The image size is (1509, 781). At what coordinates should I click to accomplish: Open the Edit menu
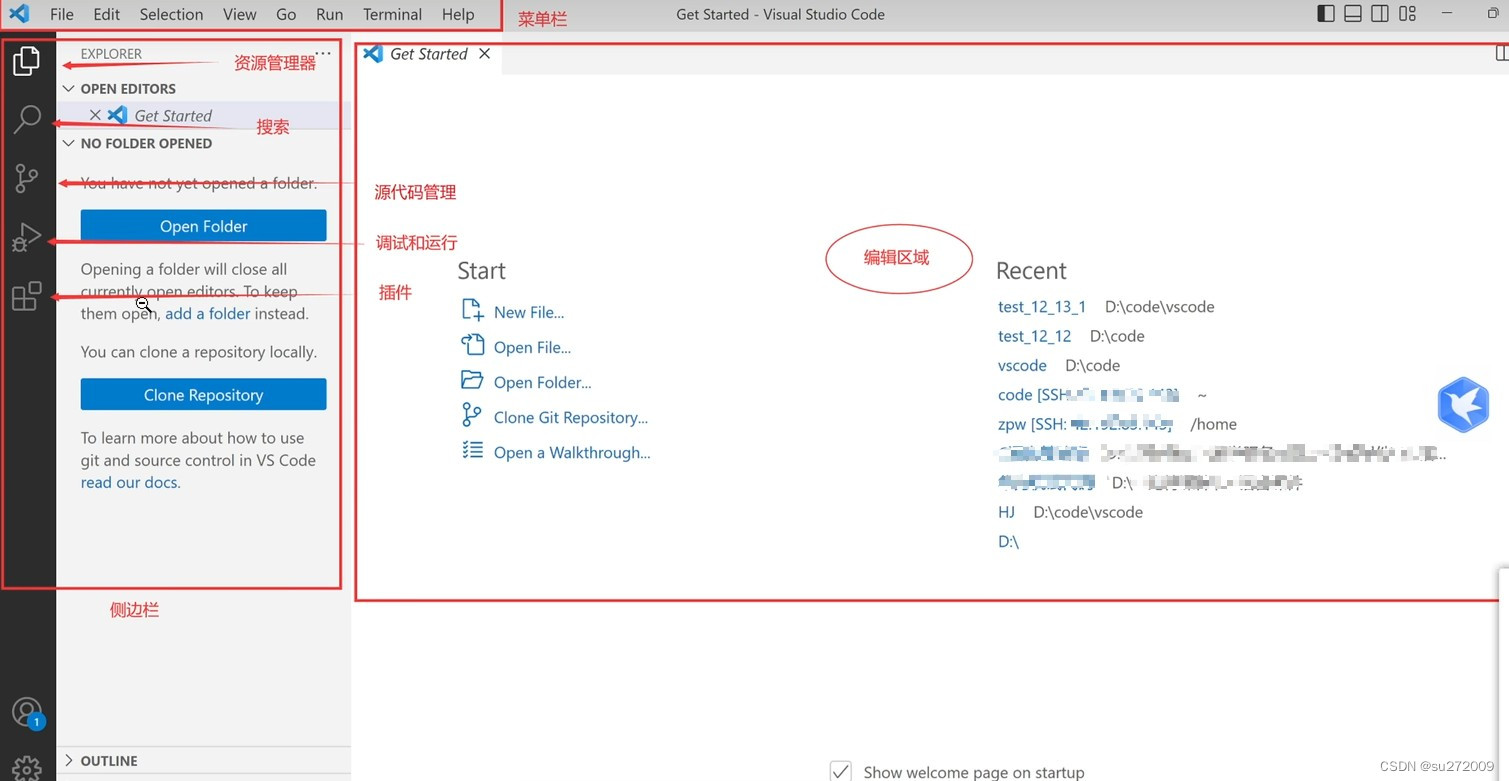tap(106, 14)
